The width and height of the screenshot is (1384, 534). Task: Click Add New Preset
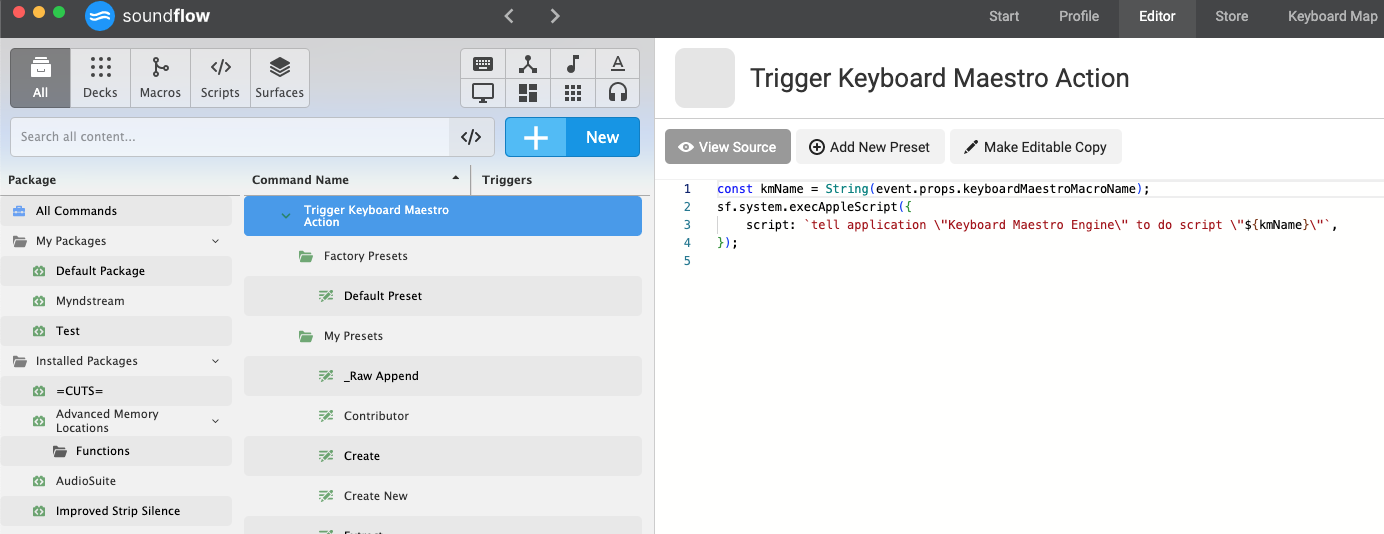pos(870,147)
